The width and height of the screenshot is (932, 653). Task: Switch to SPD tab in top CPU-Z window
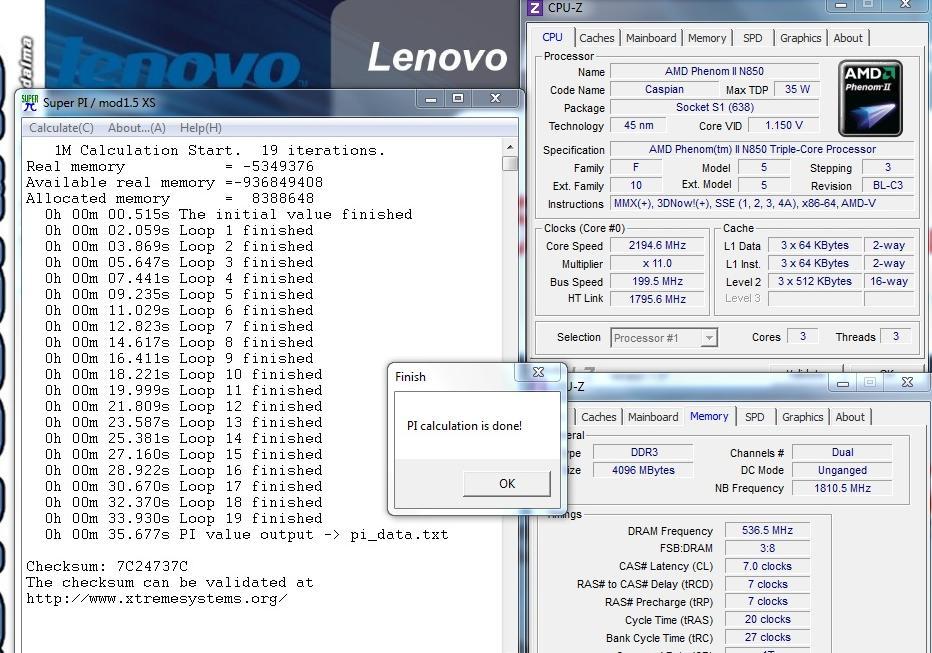752,38
